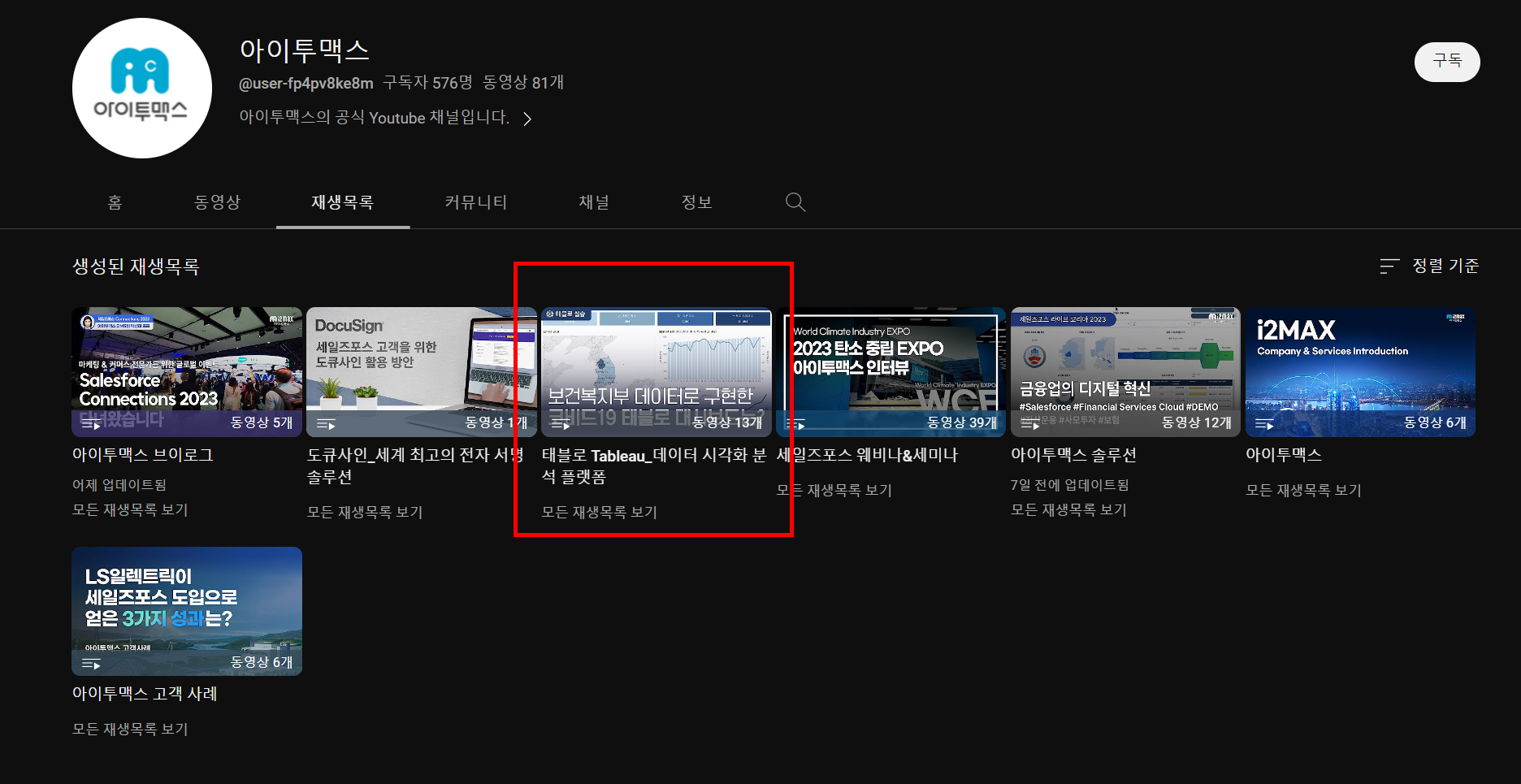Click 어제 업데이트됨 under 아이투맥스 브이로그

(119, 485)
